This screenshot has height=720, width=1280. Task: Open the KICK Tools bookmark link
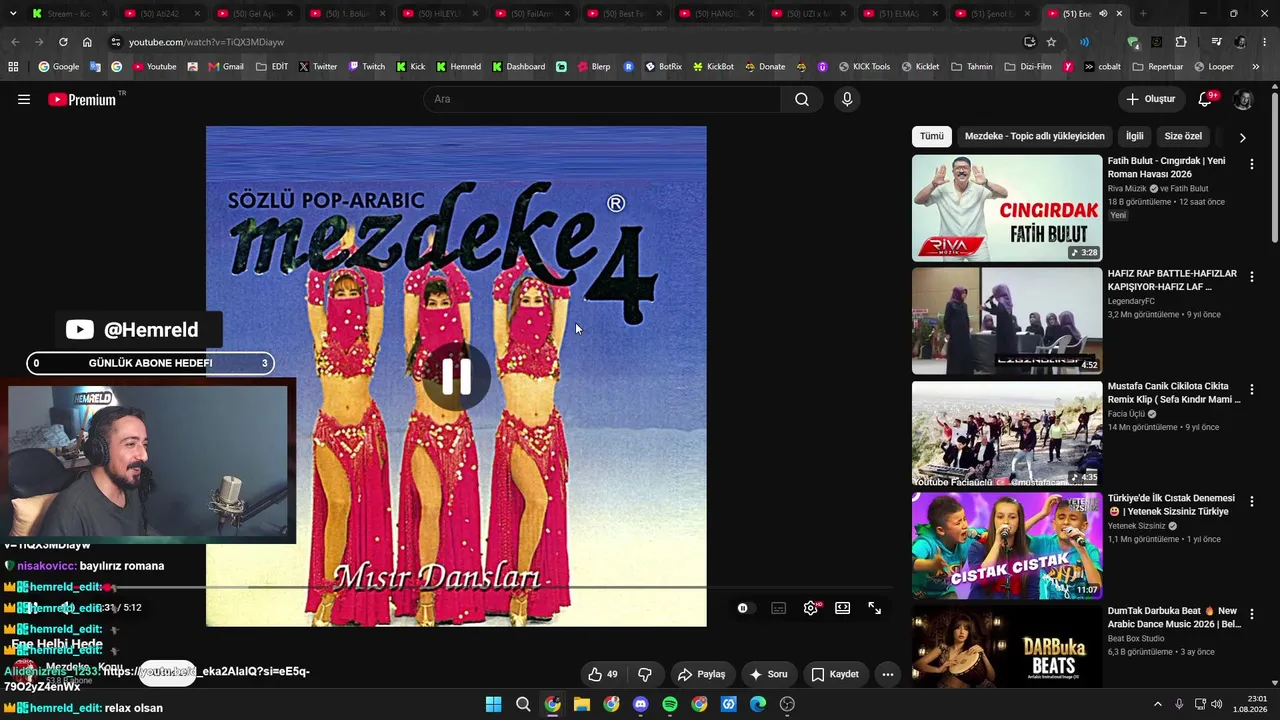click(x=863, y=67)
